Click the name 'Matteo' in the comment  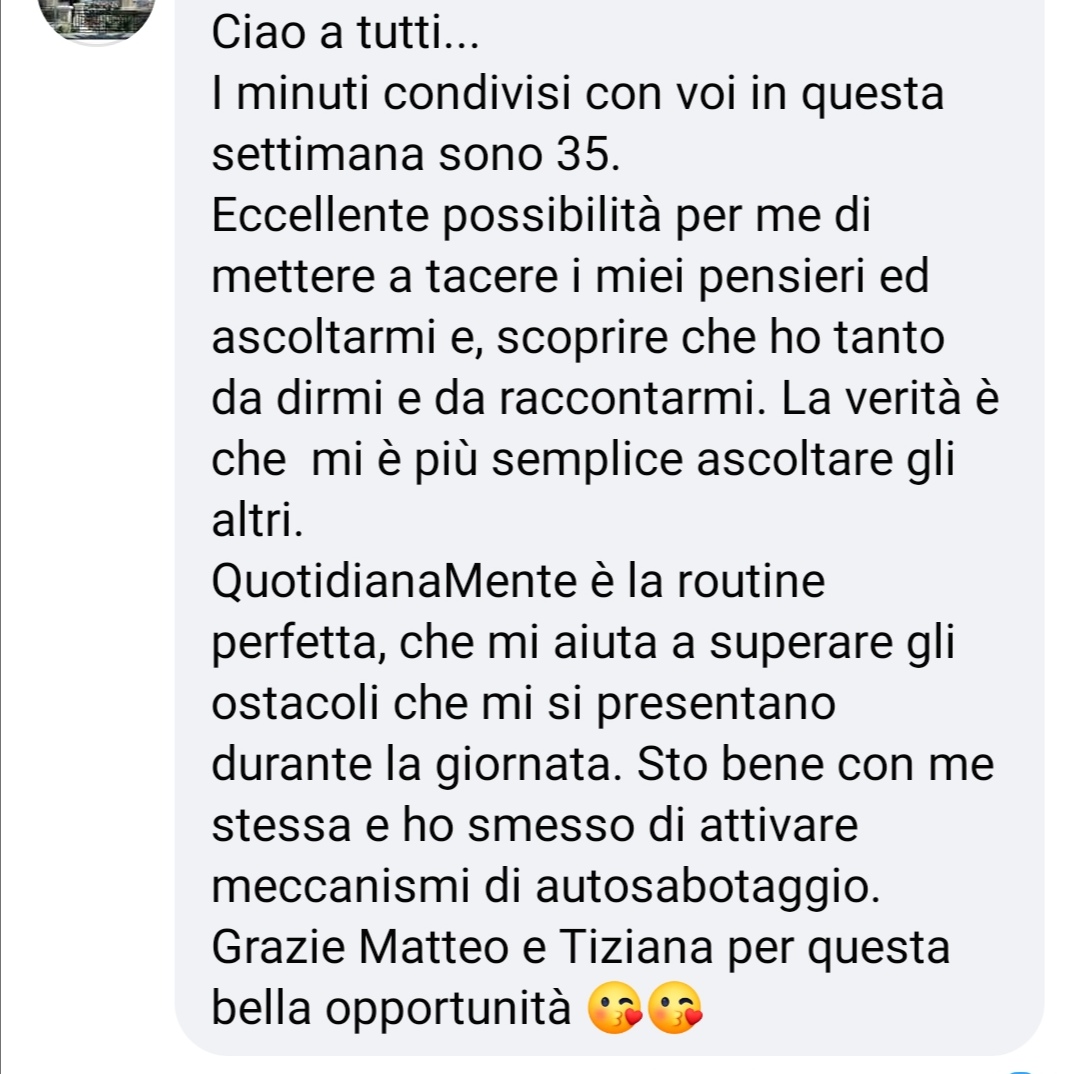click(434, 947)
